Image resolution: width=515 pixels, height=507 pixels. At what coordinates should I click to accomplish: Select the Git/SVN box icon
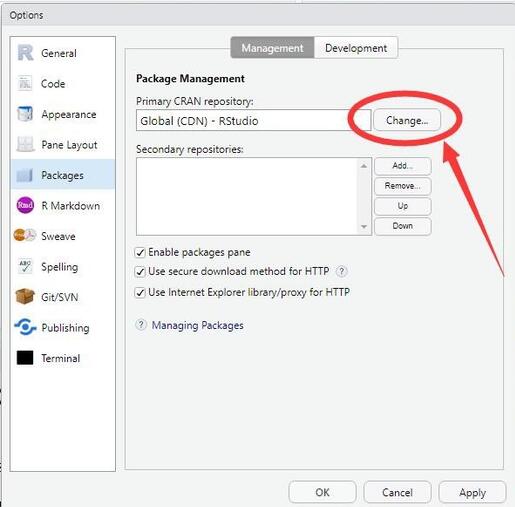(25, 297)
